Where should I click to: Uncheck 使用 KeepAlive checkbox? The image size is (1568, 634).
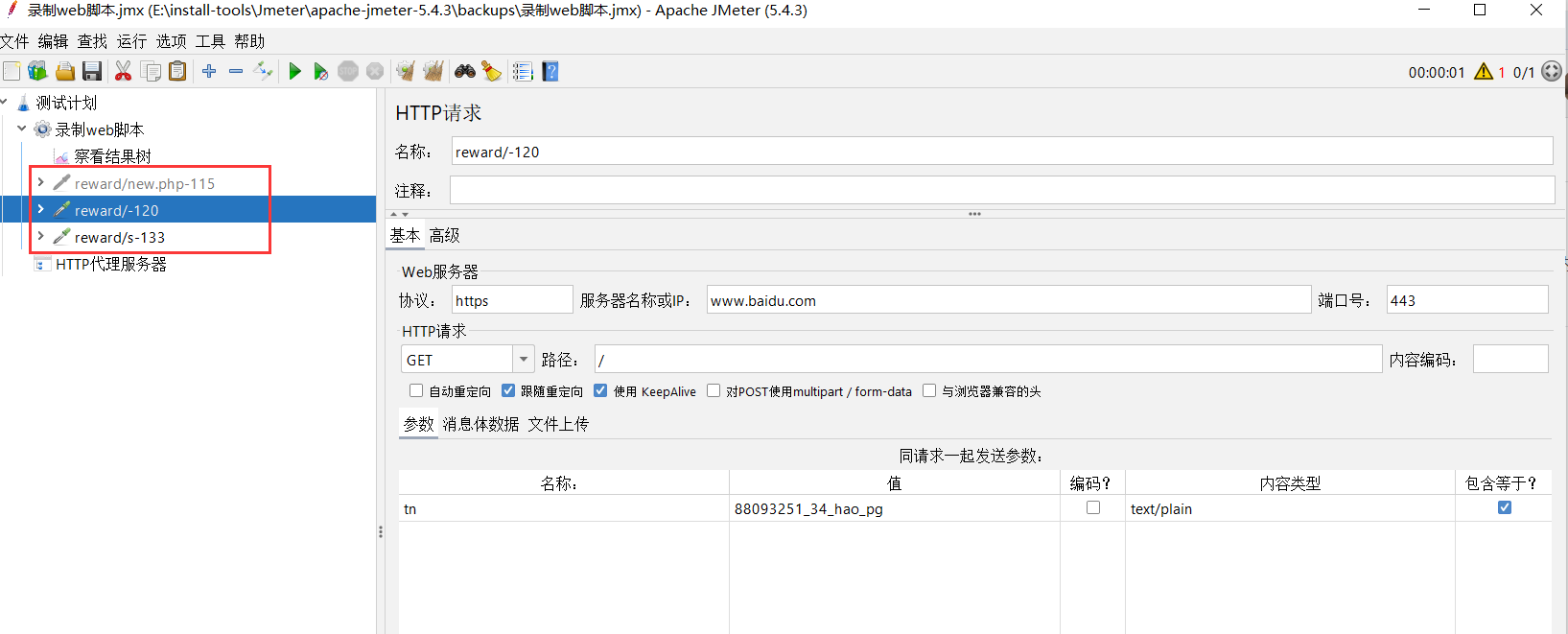coord(600,390)
